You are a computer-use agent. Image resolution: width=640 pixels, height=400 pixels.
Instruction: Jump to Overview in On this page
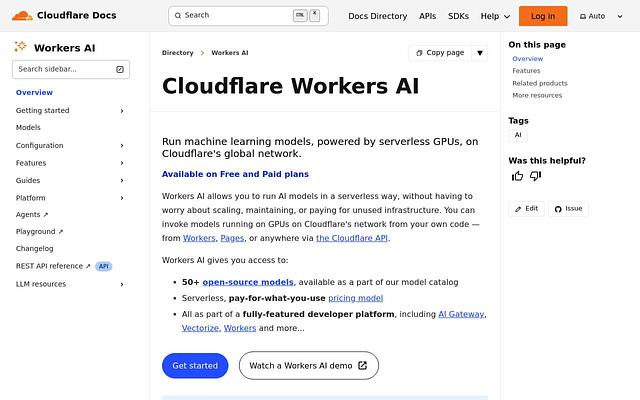point(527,59)
